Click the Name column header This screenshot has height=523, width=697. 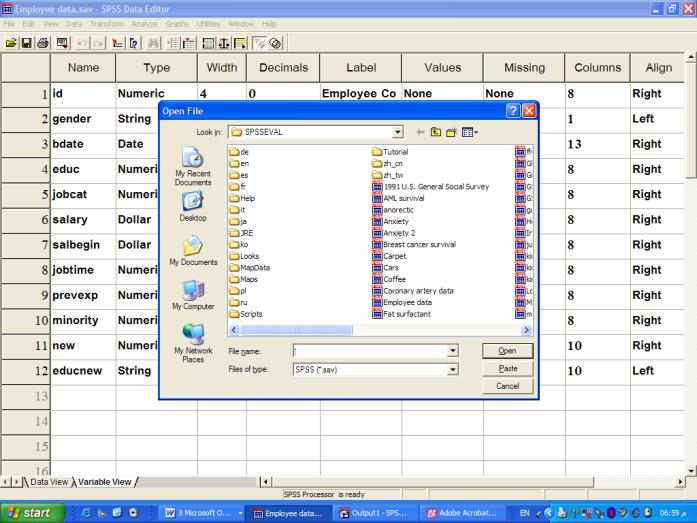[x=83, y=68]
